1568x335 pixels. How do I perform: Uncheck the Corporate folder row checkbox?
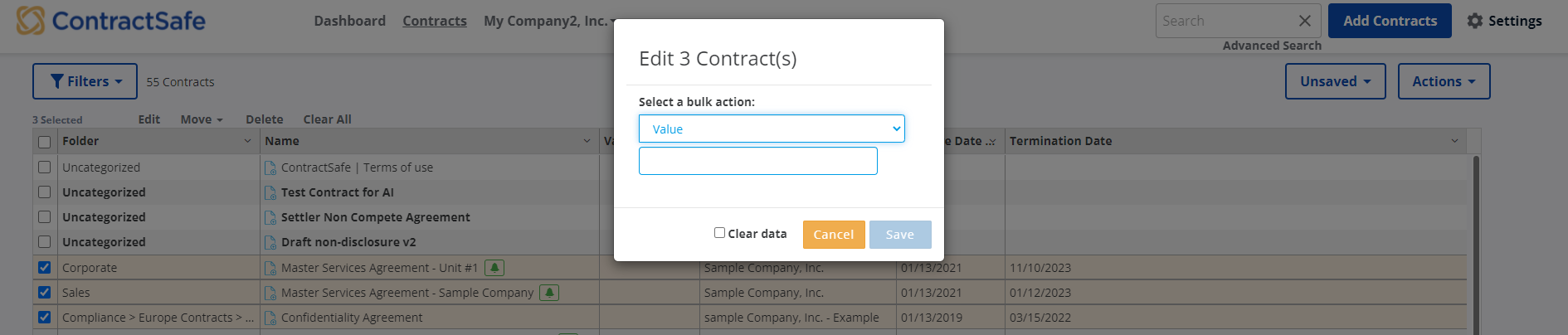[45, 267]
